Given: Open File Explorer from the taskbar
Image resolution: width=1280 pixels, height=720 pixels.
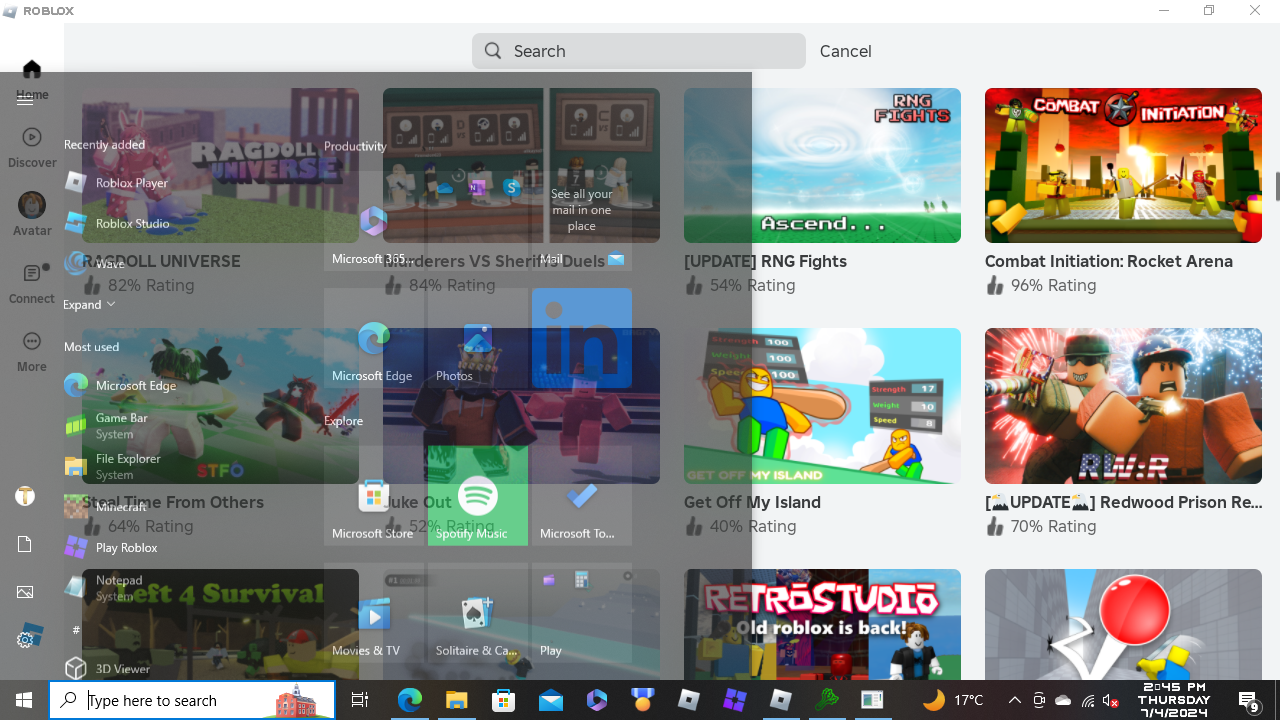Looking at the screenshot, I should coord(457,700).
